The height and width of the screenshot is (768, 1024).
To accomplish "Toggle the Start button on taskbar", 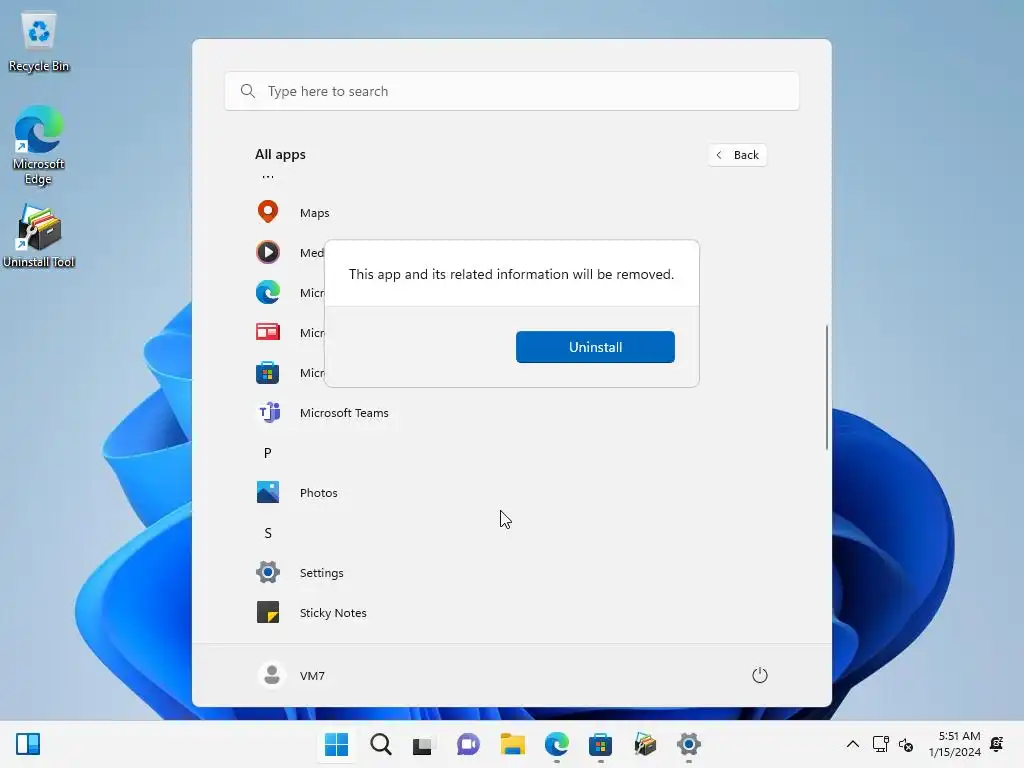I will pyautogui.click(x=336, y=744).
